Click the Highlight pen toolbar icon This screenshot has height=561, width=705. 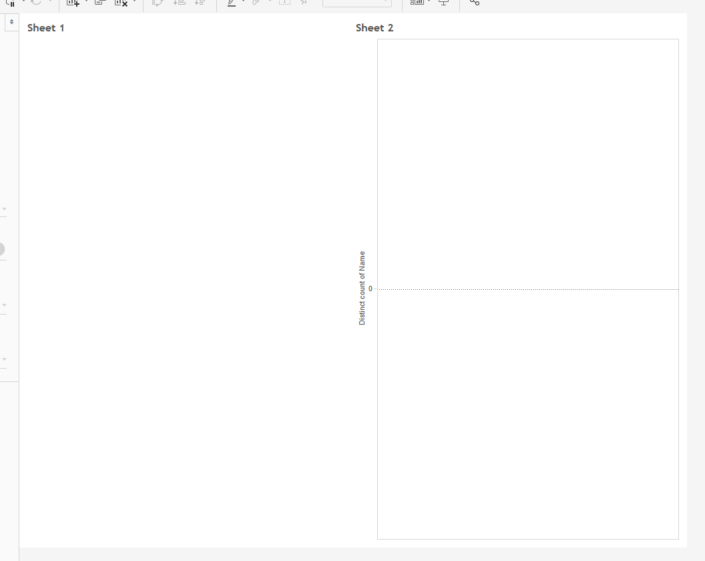(232, 3)
